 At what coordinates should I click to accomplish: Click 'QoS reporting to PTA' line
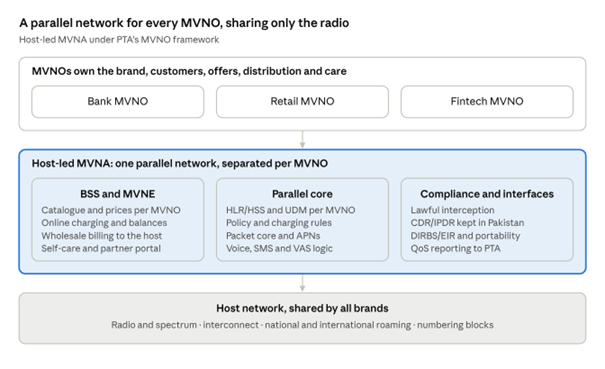(x=455, y=249)
